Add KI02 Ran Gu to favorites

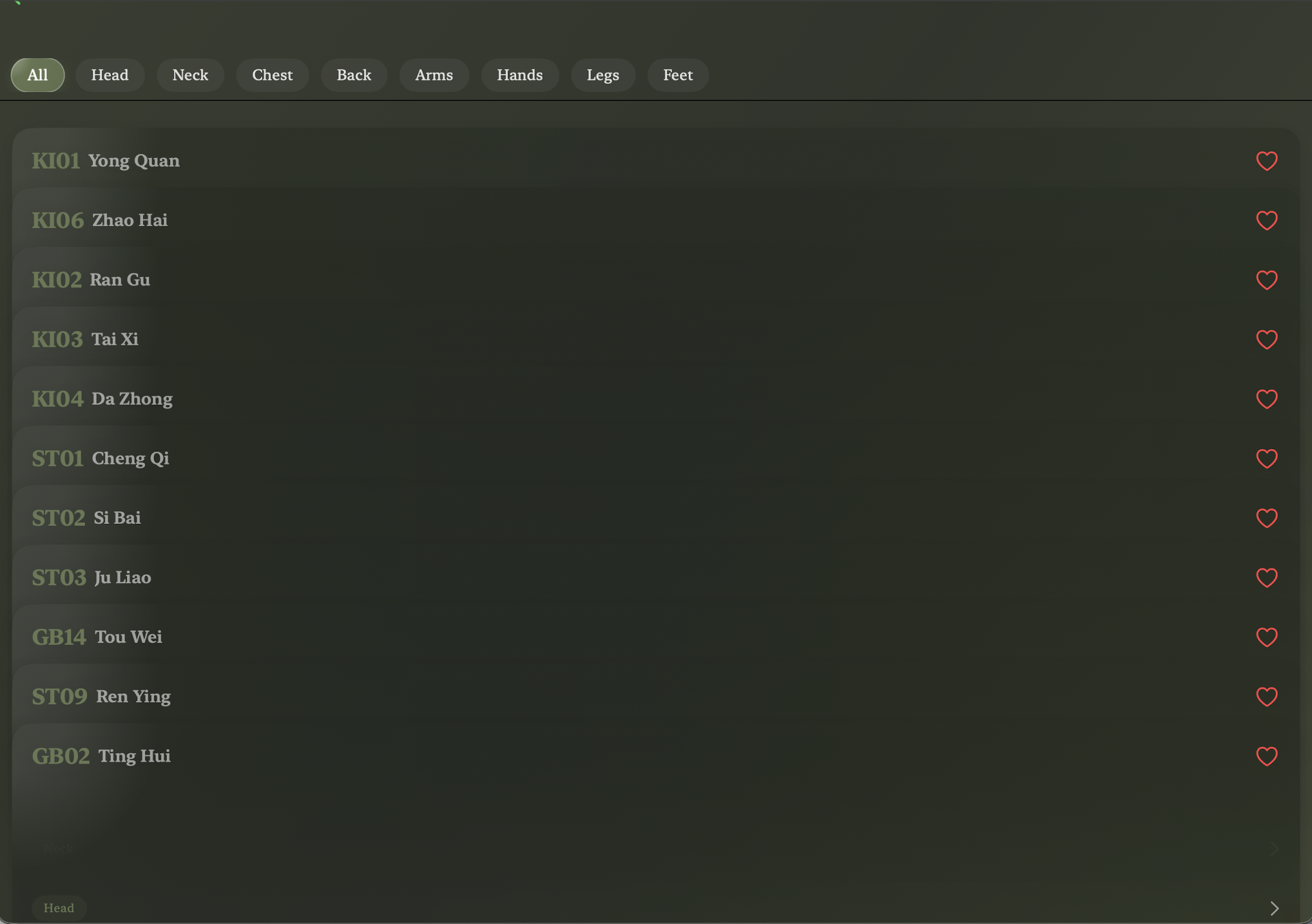pos(1266,280)
